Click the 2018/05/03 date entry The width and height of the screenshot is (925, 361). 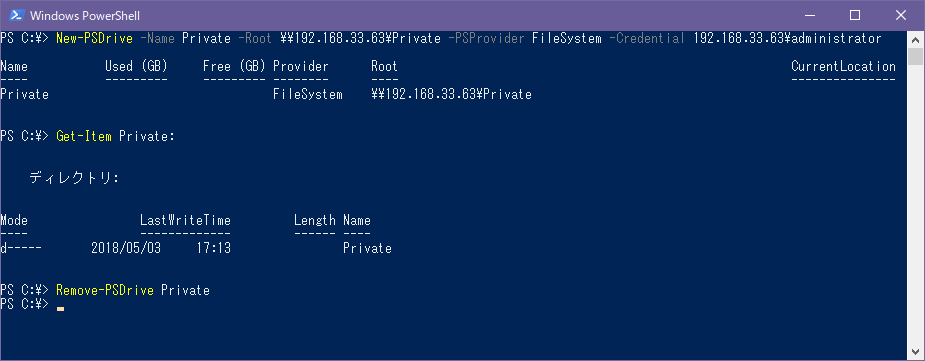click(126, 248)
